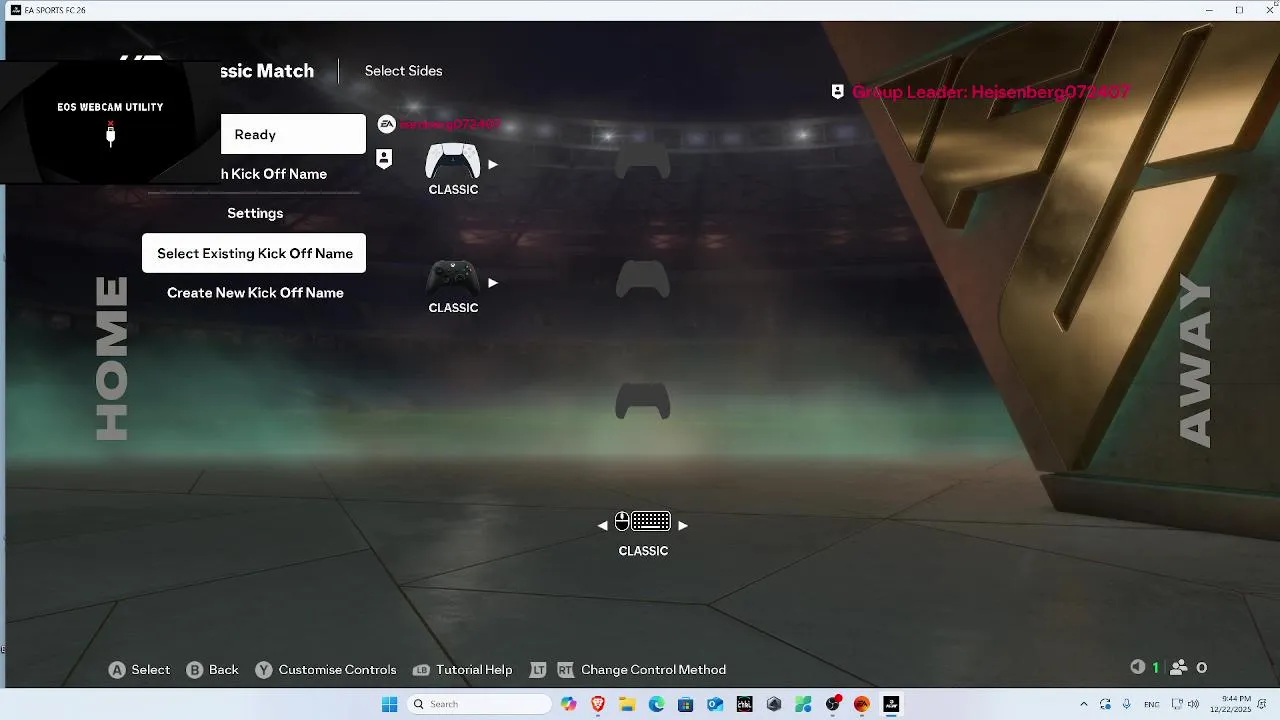Open Brave browser from the taskbar
The image size is (1280, 720).
pos(598,704)
